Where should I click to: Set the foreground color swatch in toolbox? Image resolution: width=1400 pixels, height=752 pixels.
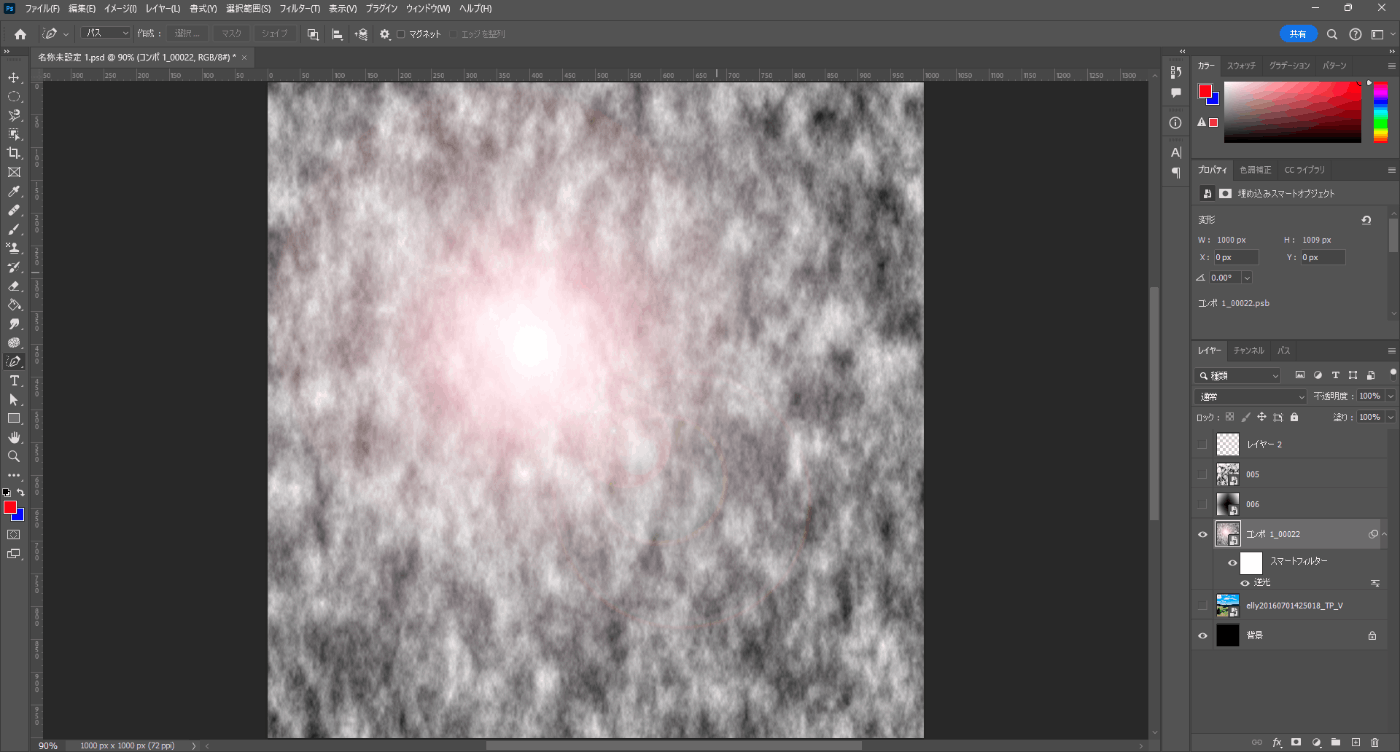(x=10, y=508)
